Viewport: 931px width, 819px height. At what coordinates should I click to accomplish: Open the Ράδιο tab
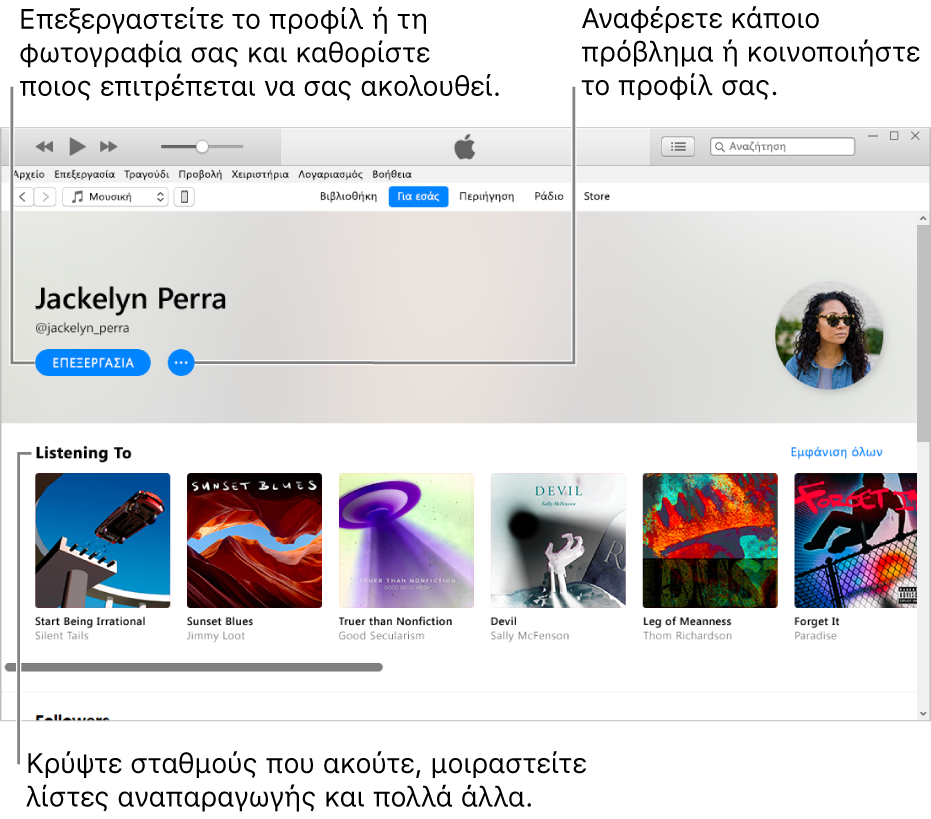[x=549, y=196]
